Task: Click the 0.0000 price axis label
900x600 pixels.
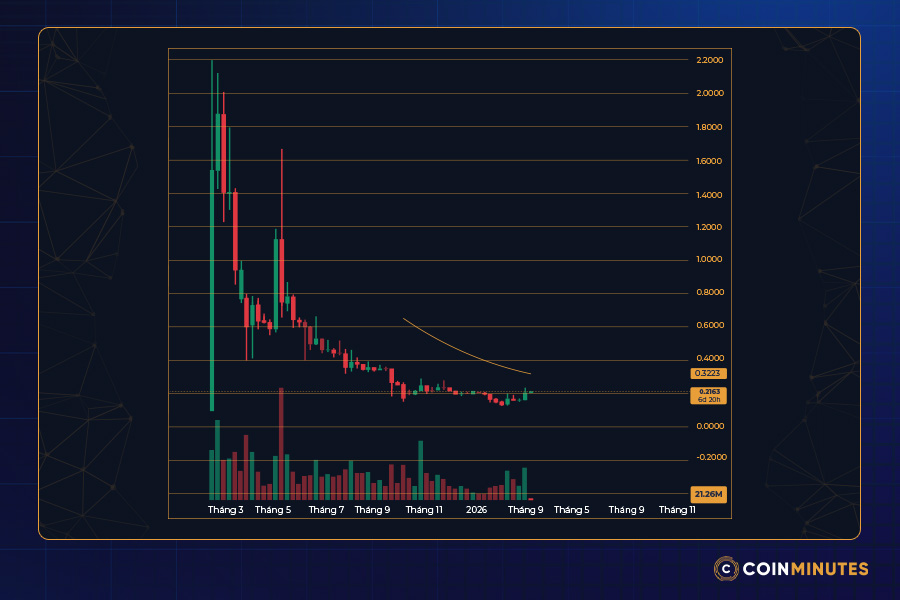Action: (709, 427)
